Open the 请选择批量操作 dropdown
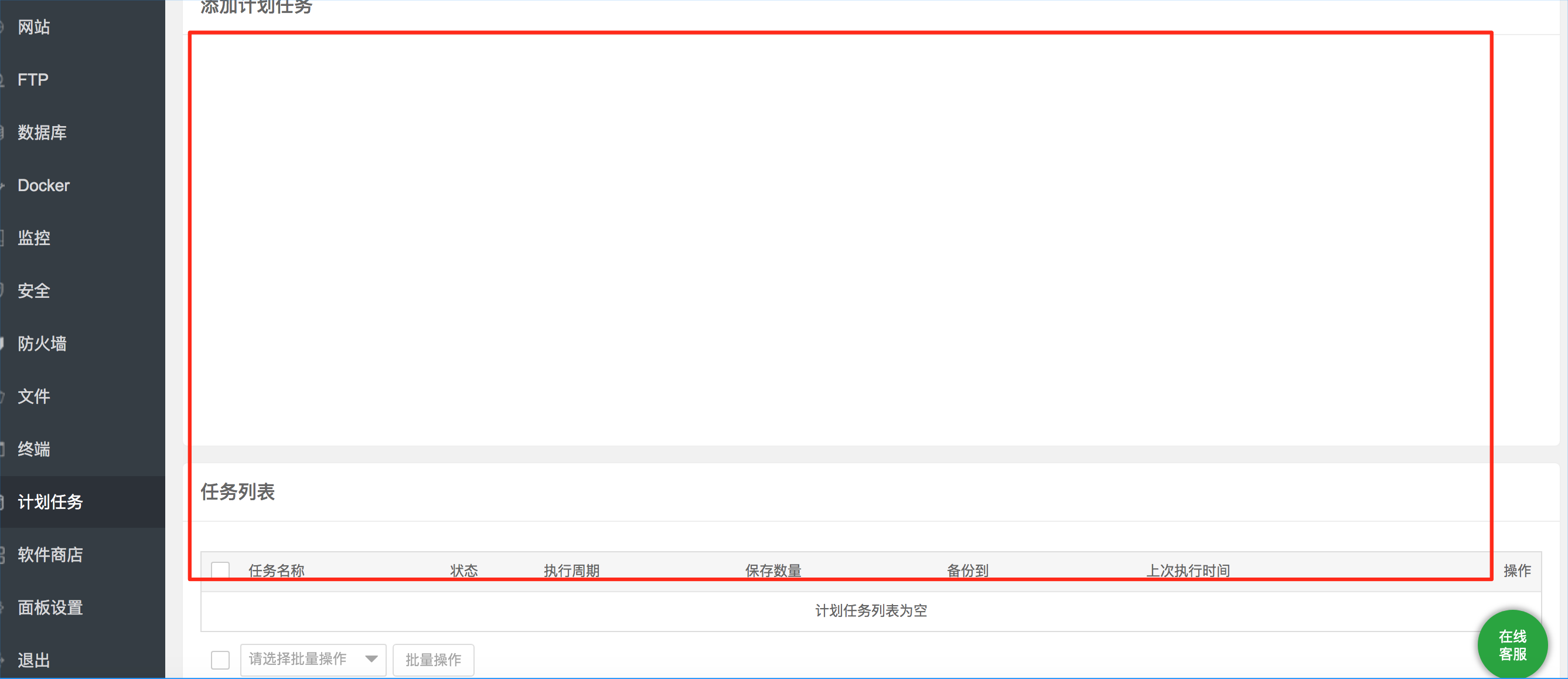 pyautogui.click(x=313, y=660)
